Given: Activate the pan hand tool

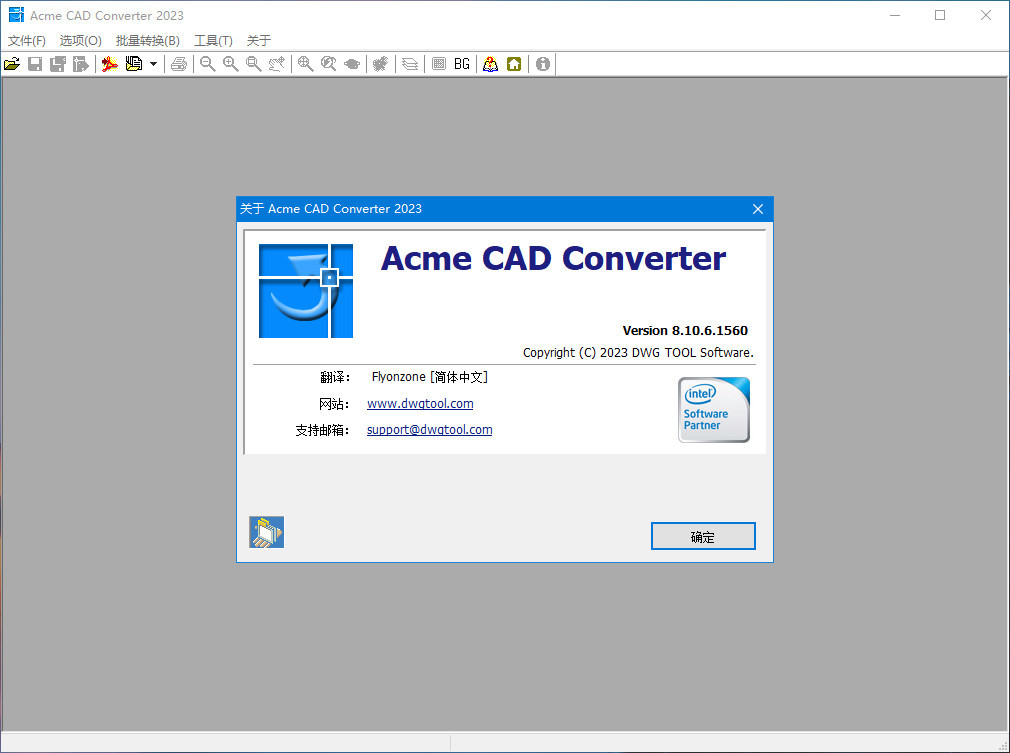Looking at the screenshot, I should coord(276,63).
